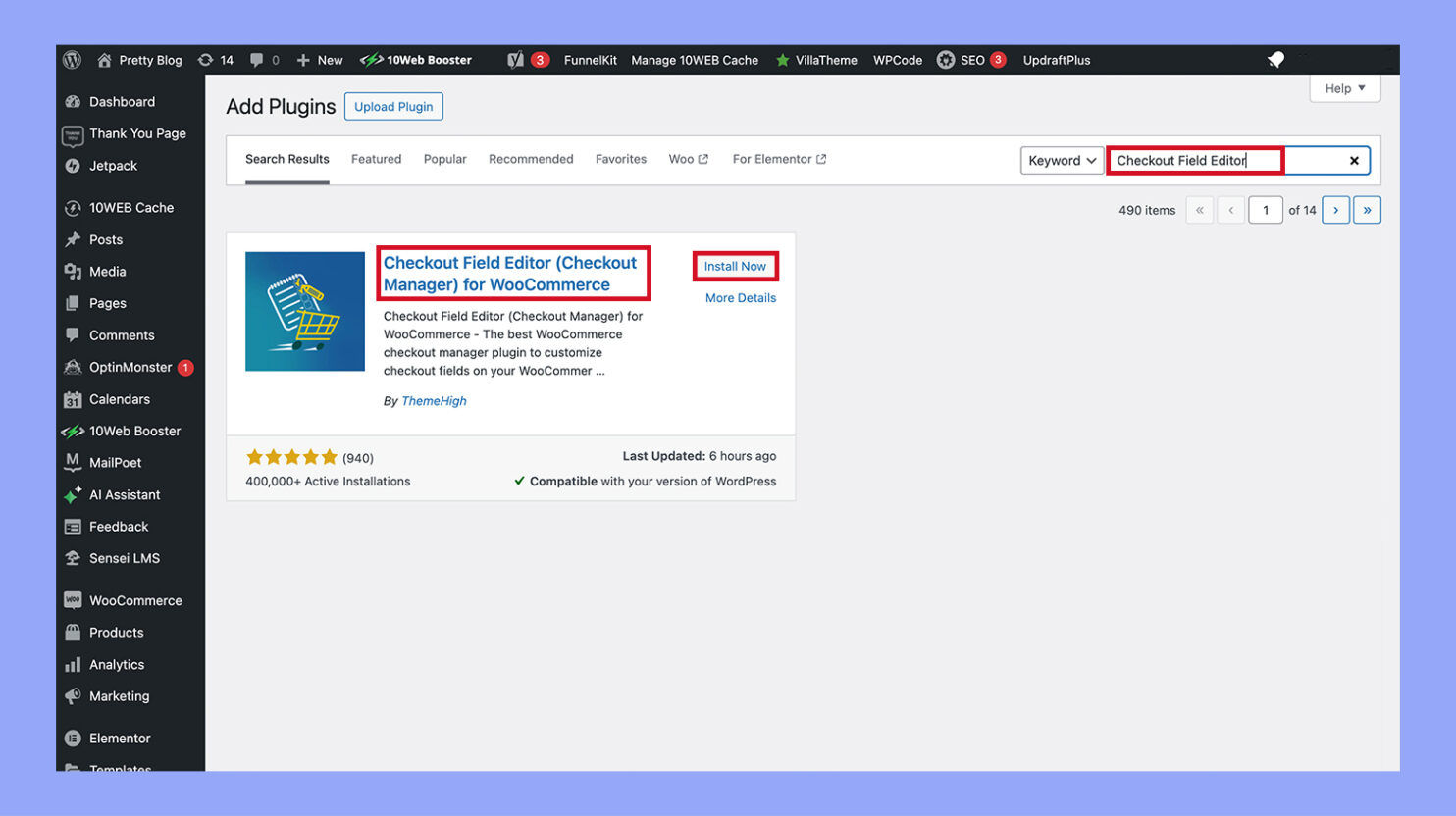Switch to the Popular plugins tab

[444, 159]
